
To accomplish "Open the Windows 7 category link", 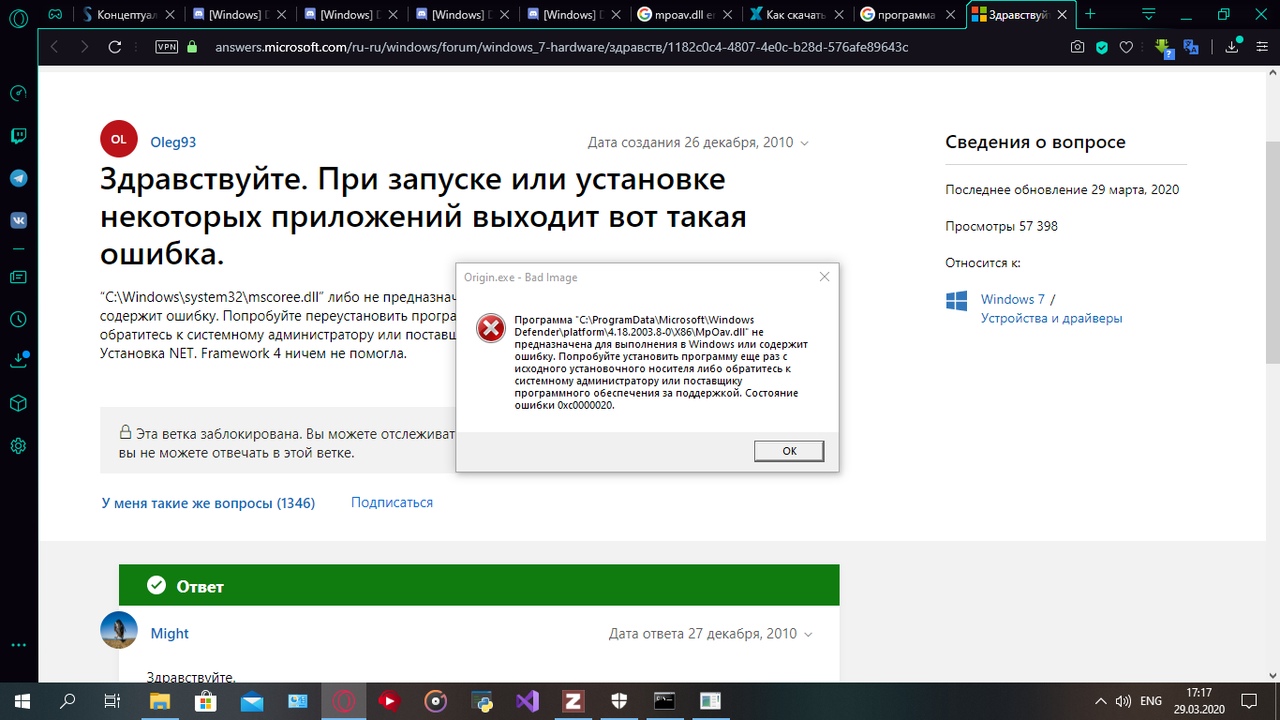I will point(1012,299).
